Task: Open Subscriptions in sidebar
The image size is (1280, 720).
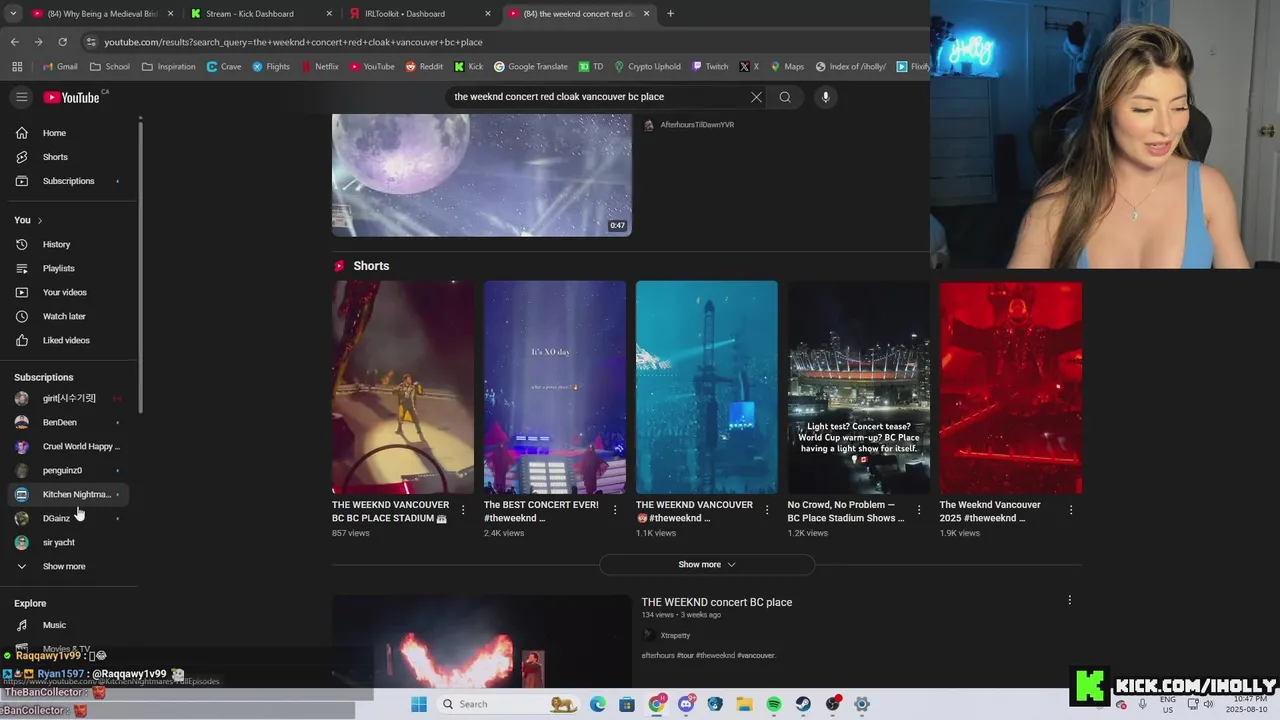Action: (x=69, y=181)
